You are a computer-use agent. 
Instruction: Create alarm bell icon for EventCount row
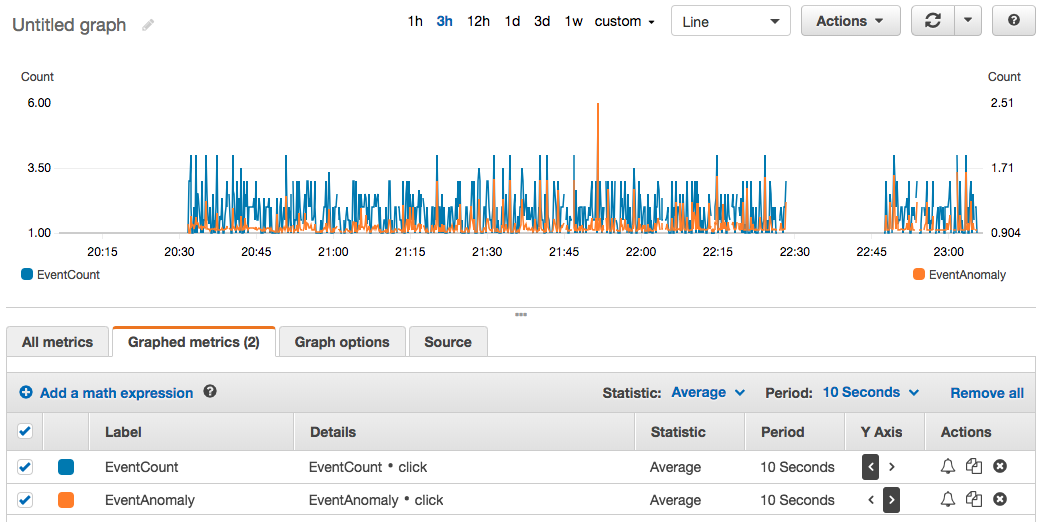click(x=948, y=467)
